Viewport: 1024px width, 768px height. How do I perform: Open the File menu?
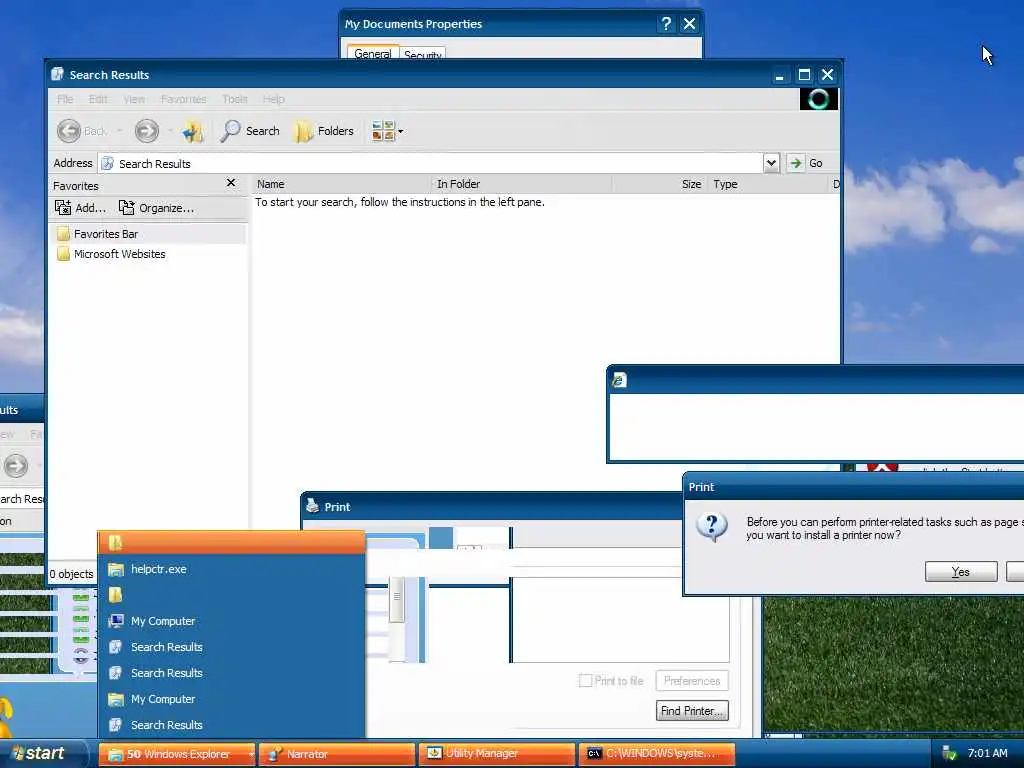click(65, 99)
